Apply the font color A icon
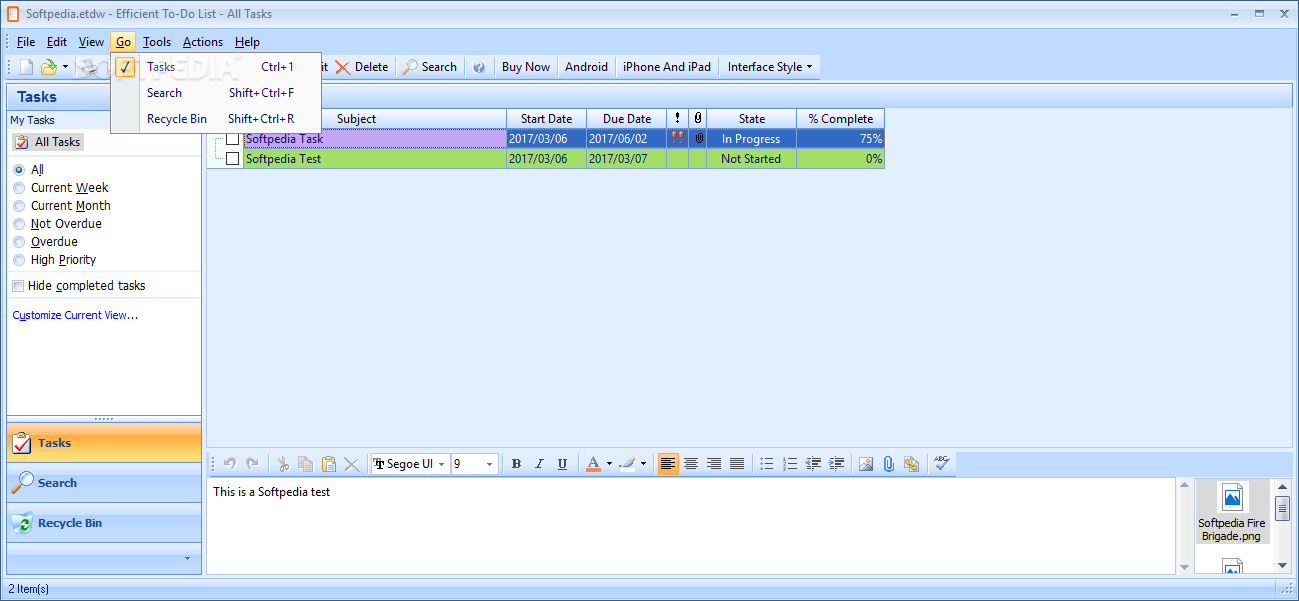Image resolution: width=1299 pixels, height=601 pixels. (x=593, y=464)
